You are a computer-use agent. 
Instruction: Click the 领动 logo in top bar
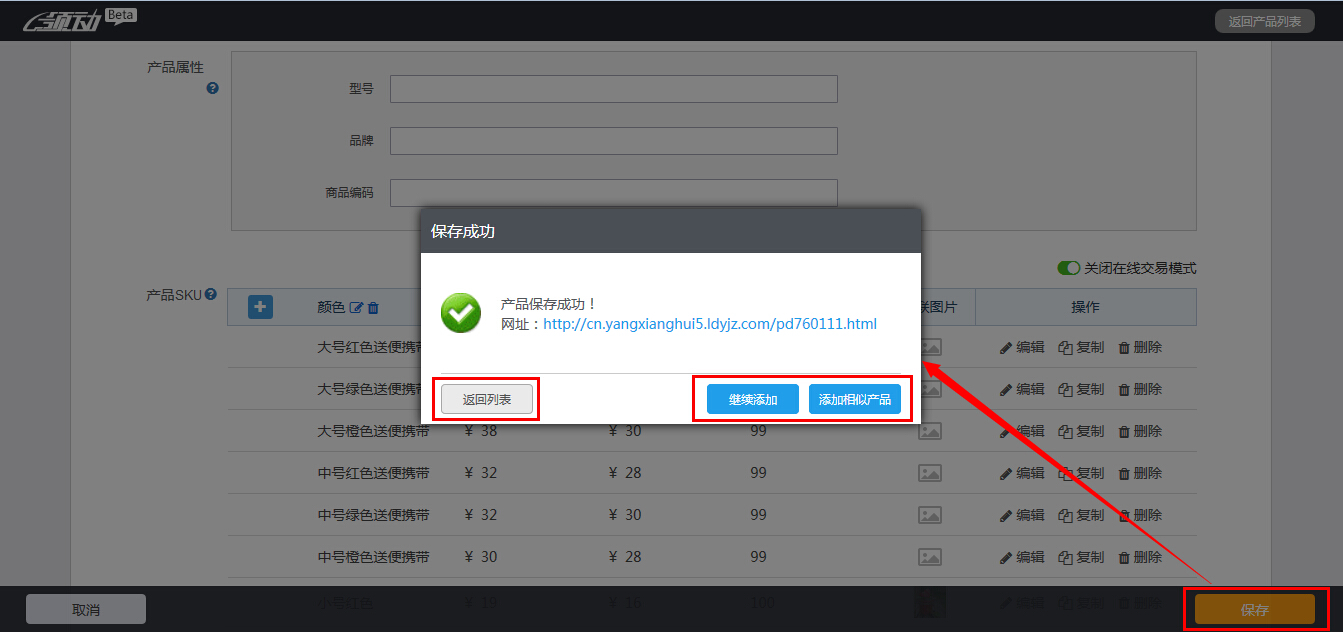point(62,20)
